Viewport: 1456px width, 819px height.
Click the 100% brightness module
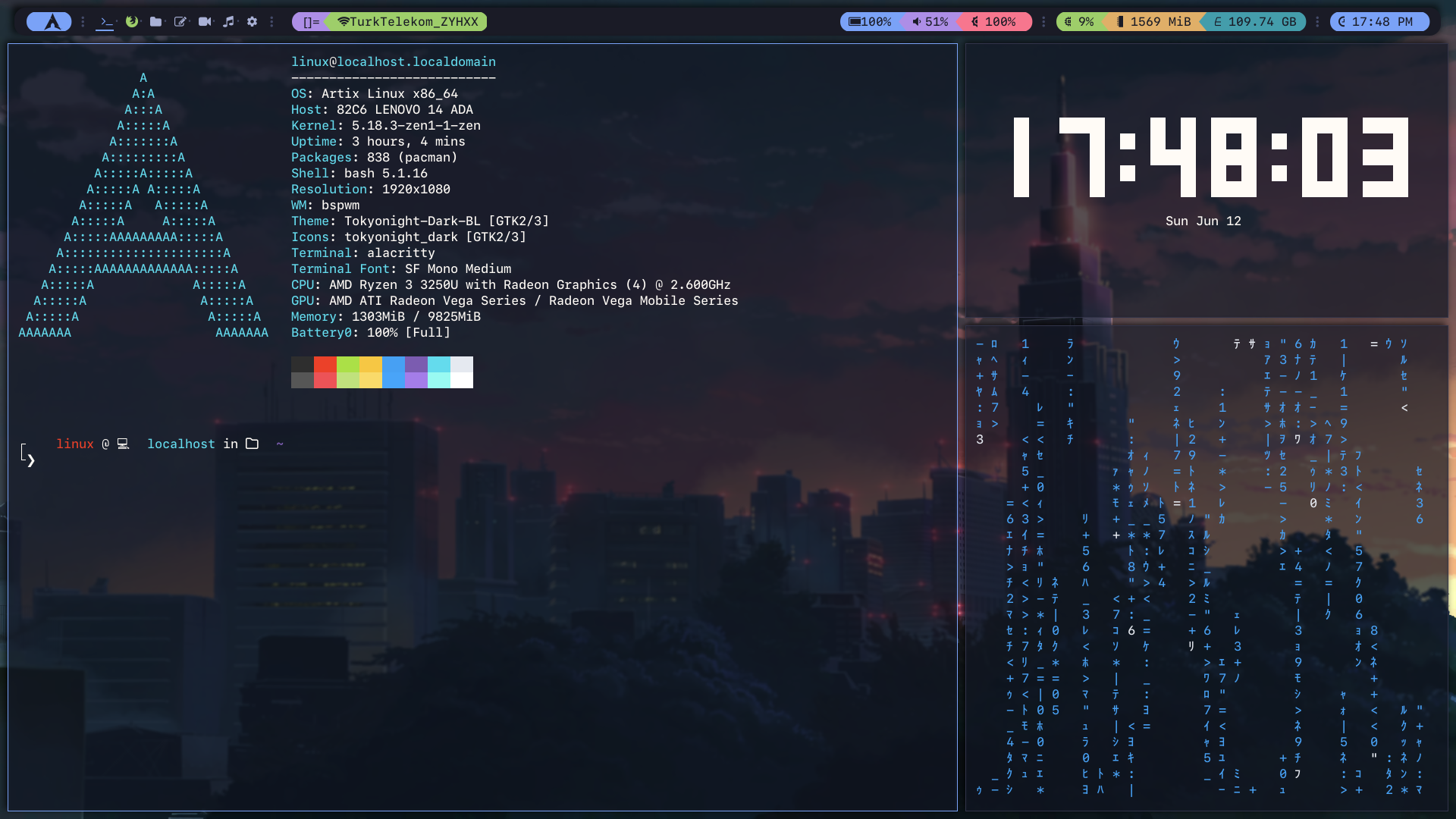click(x=993, y=22)
